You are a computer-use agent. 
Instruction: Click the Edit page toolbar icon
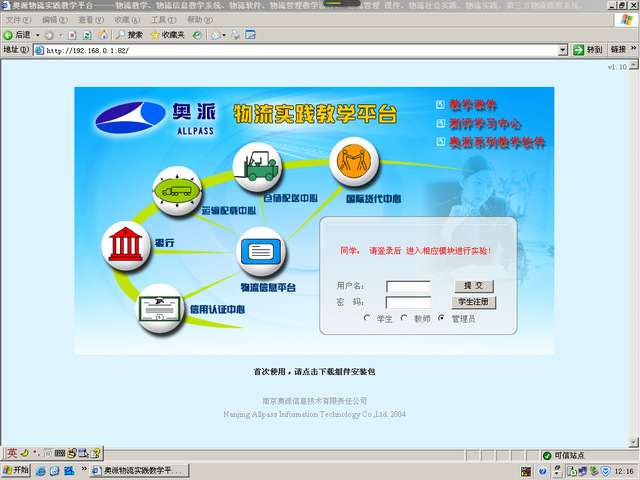(250, 35)
